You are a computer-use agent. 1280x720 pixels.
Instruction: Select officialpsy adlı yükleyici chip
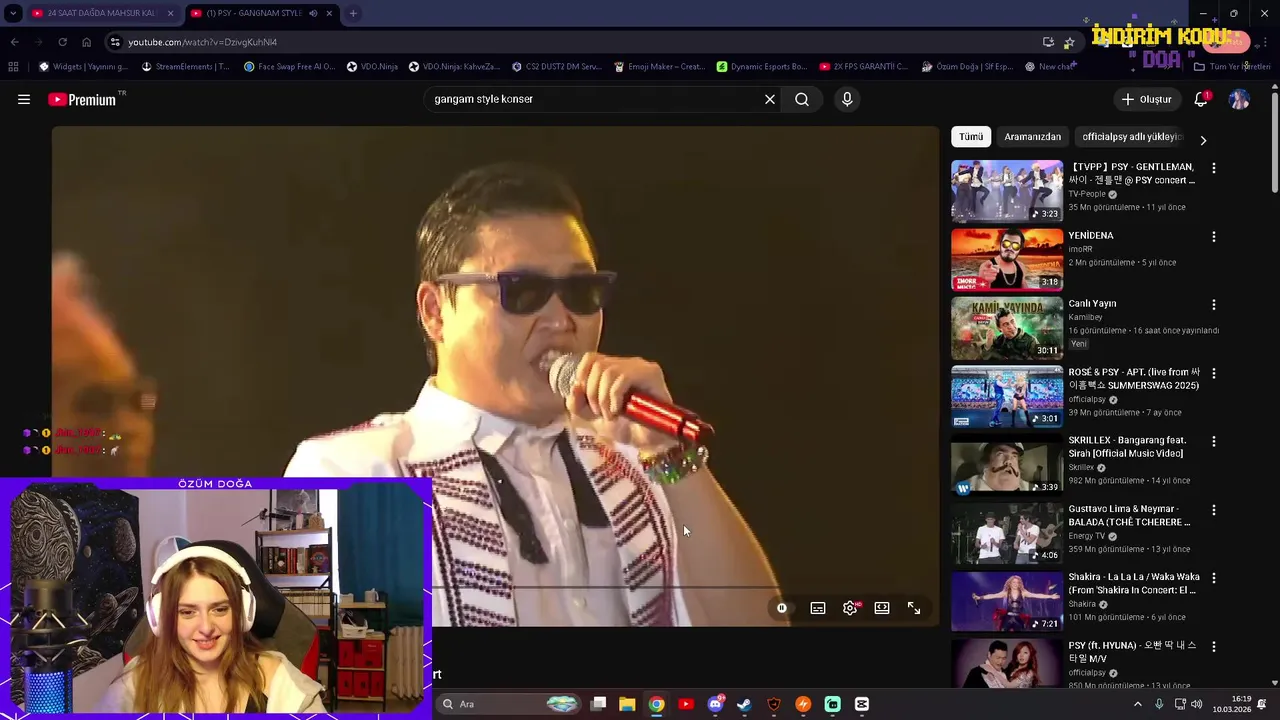click(x=1132, y=137)
